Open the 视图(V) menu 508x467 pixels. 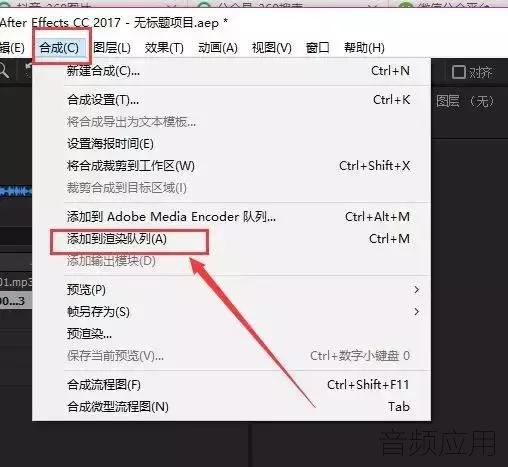tap(272, 48)
